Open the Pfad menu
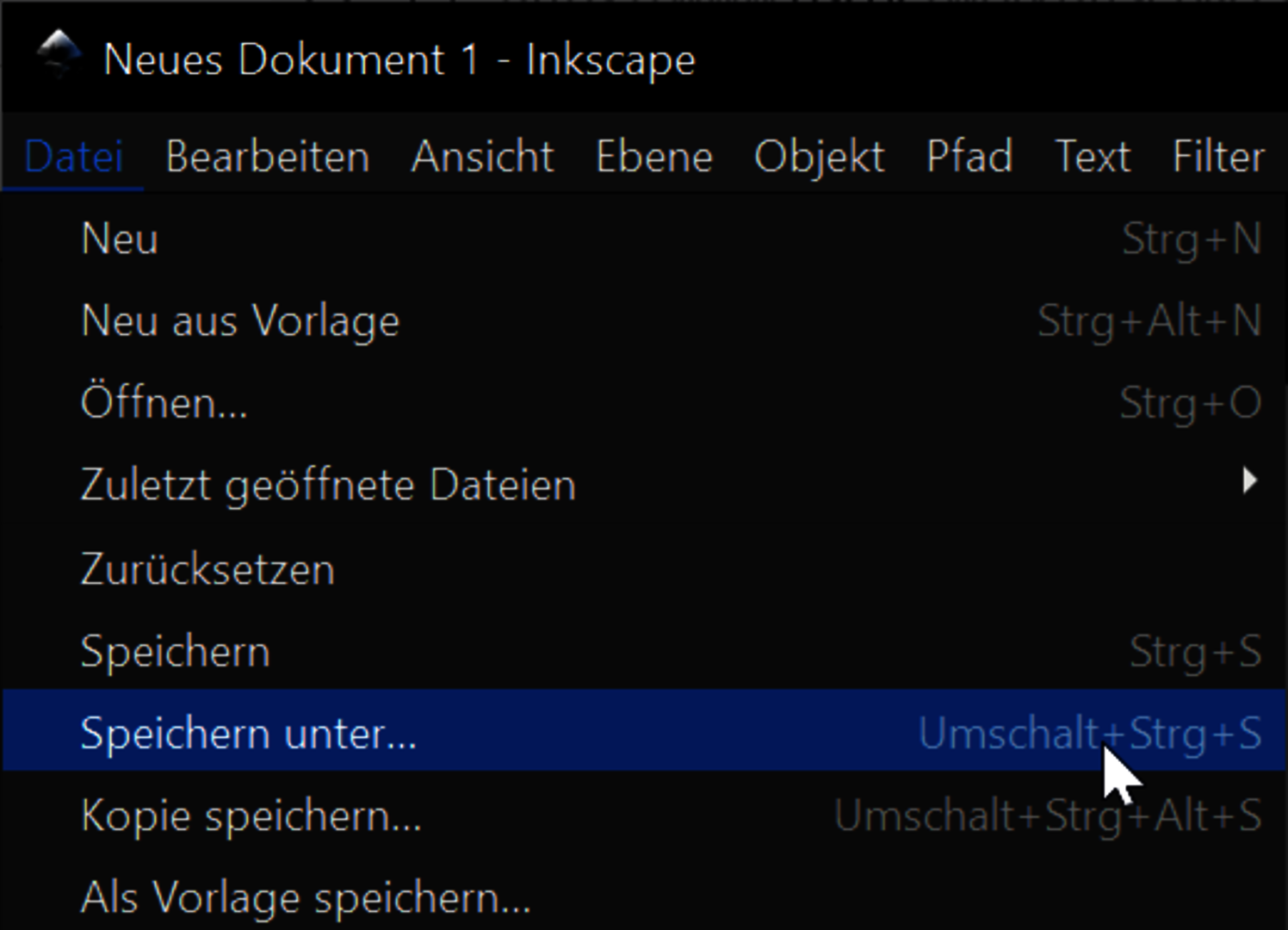This screenshot has width=1288, height=930. [969, 157]
